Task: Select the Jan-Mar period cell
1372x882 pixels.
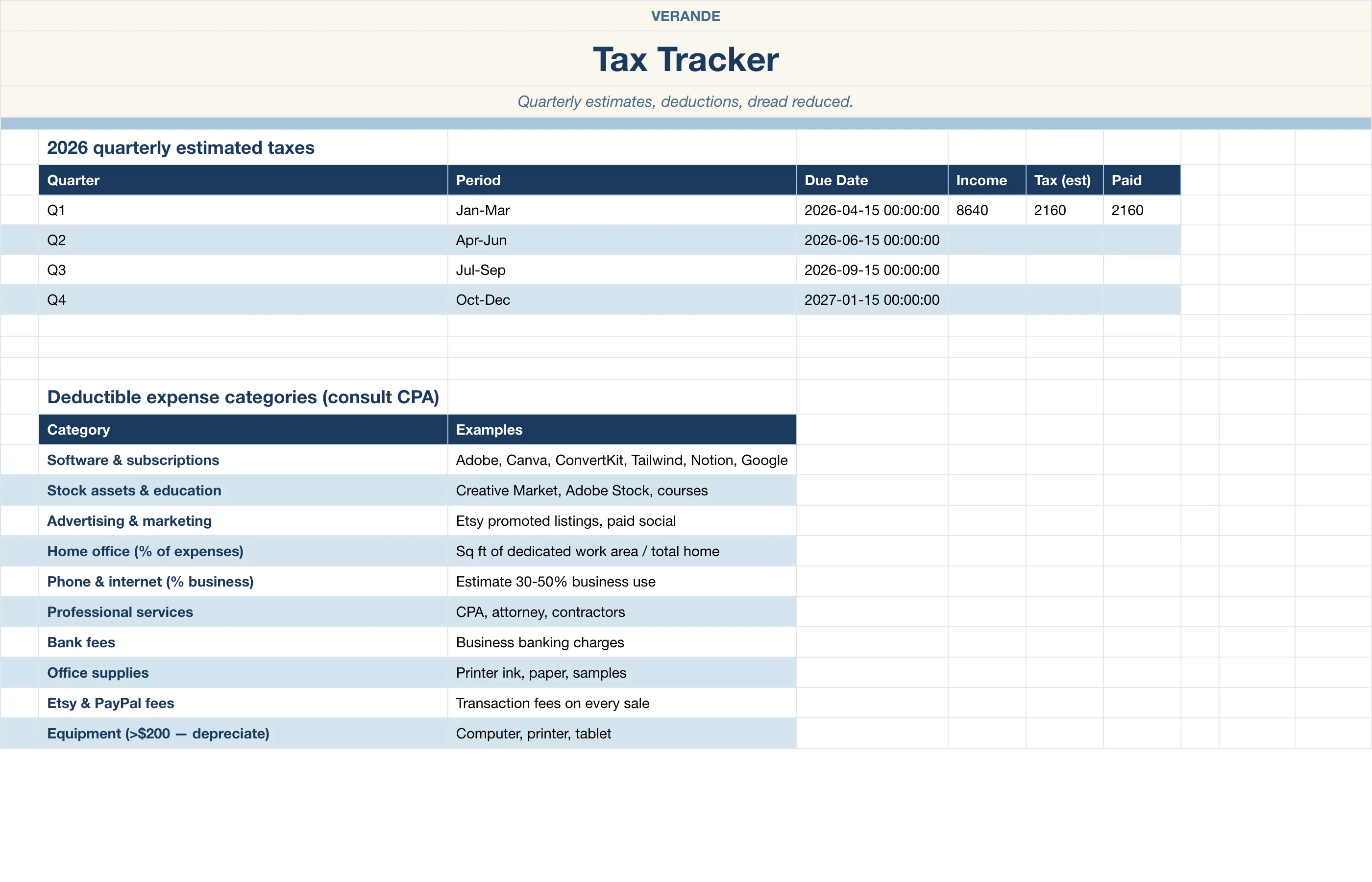Action: pyautogui.click(x=622, y=210)
